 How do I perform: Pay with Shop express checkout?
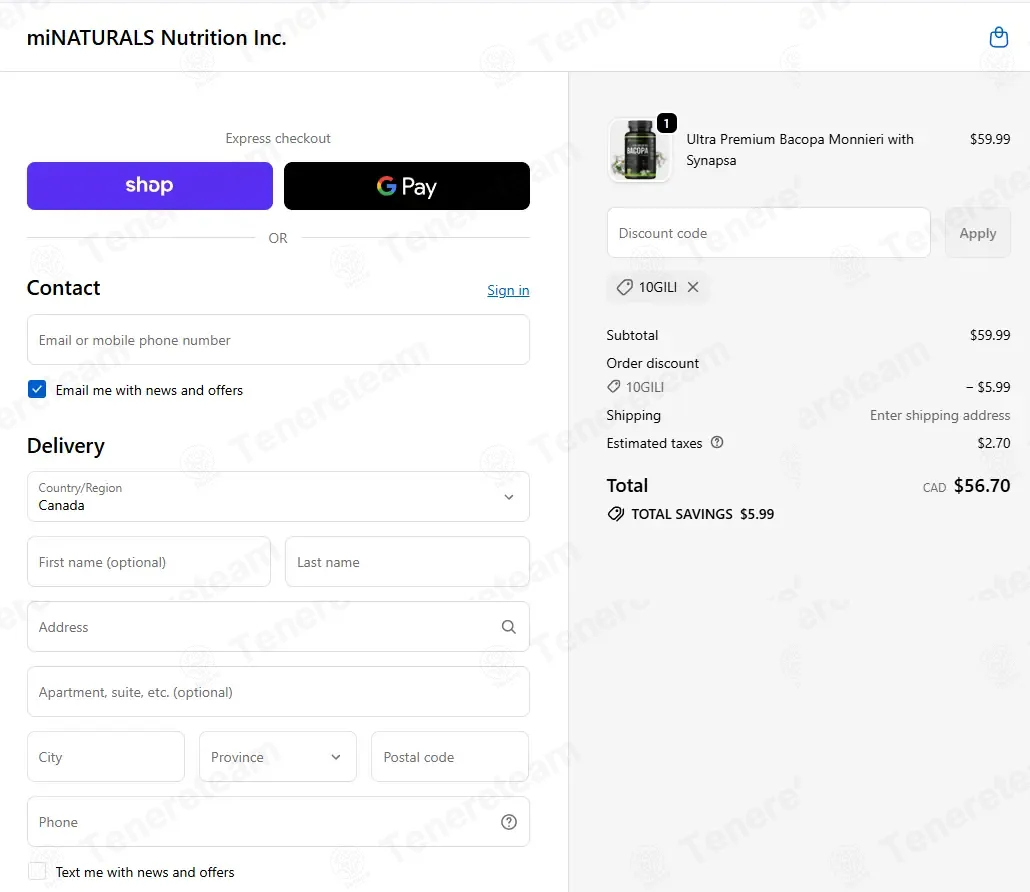coord(150,186)
